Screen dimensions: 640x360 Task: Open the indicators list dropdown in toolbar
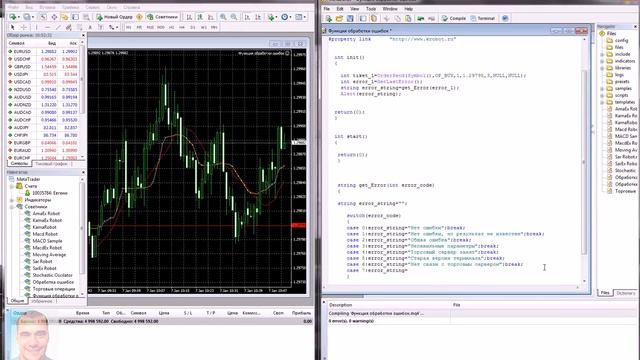click(x=272, y=17)
